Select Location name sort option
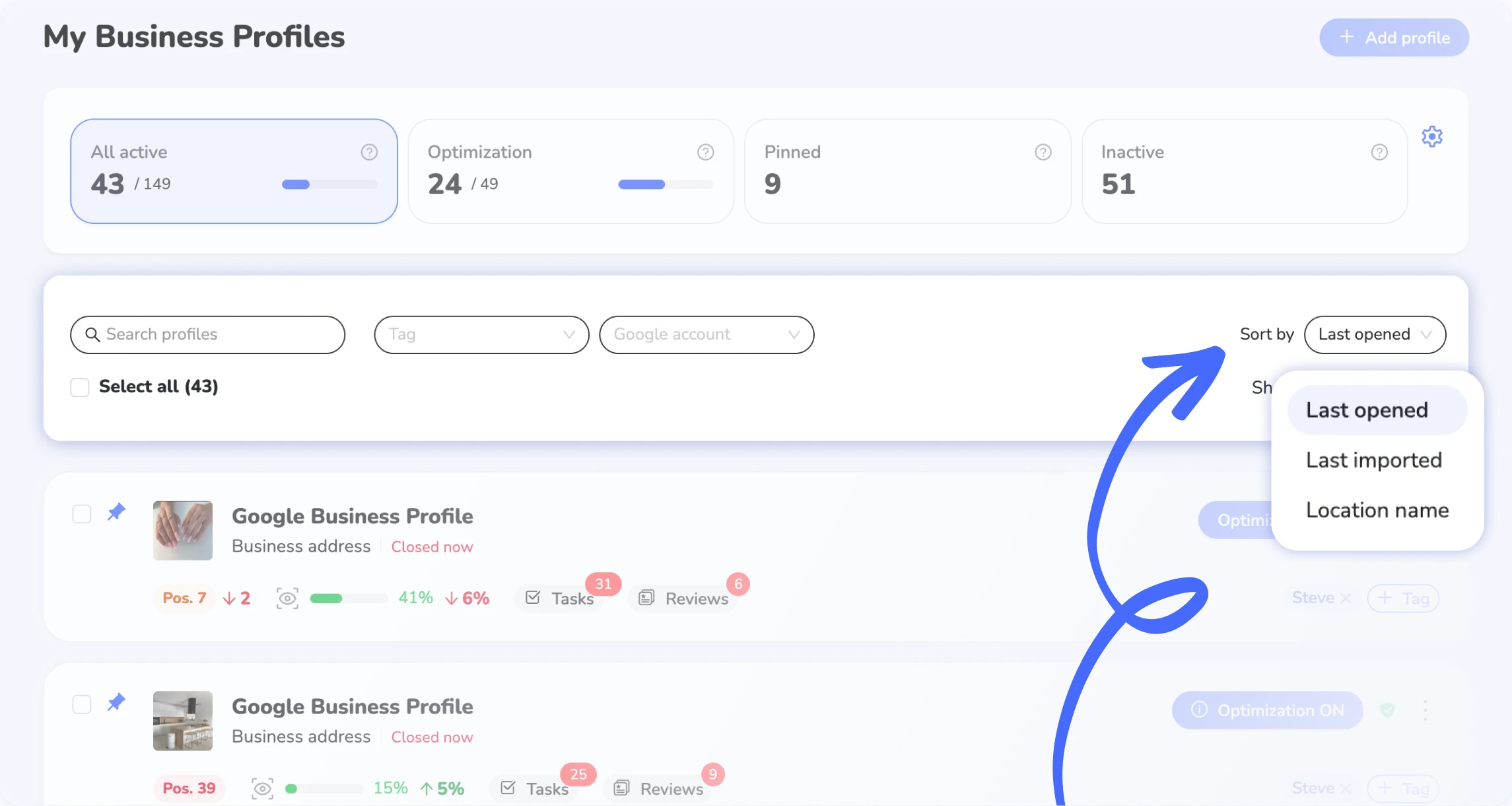This screenshot has height=806, width=1512. click(1377, 511)
